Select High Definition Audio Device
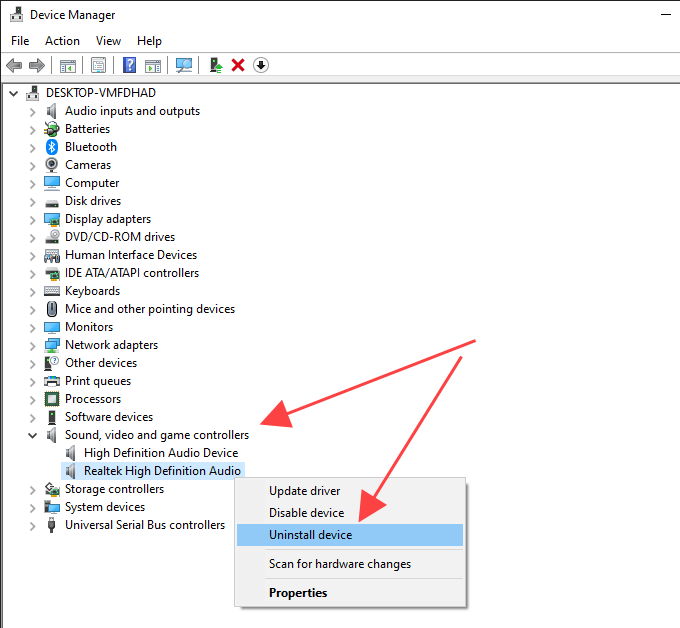Viewport: 680px width, 628px height. pos(160,453)
